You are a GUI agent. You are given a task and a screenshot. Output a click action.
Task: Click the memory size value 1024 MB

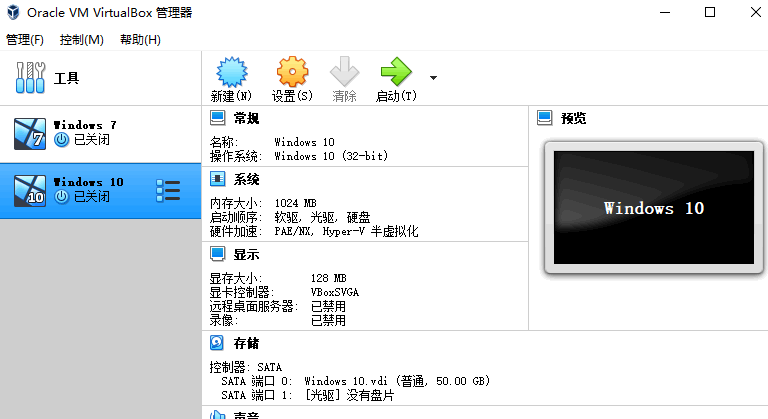click(x=295, y=203)
